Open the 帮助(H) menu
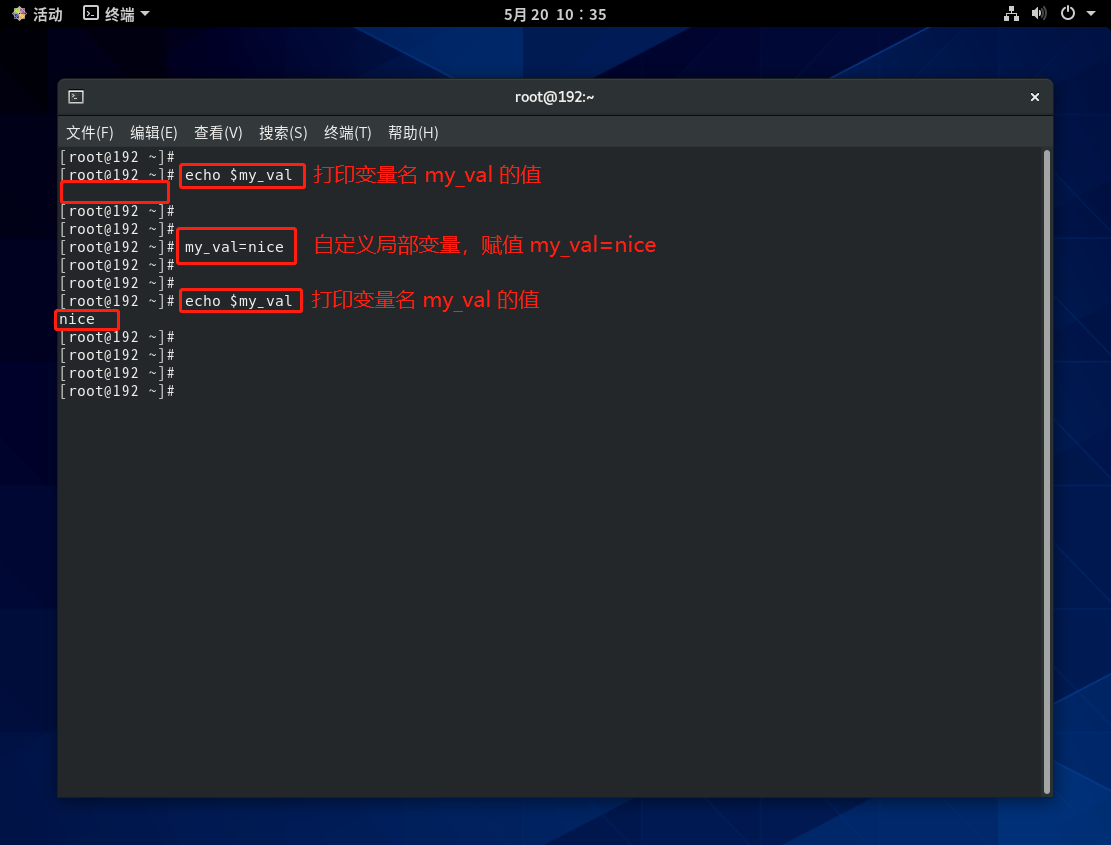Screen dimensions: 1111x845 (x=413, y=133)
